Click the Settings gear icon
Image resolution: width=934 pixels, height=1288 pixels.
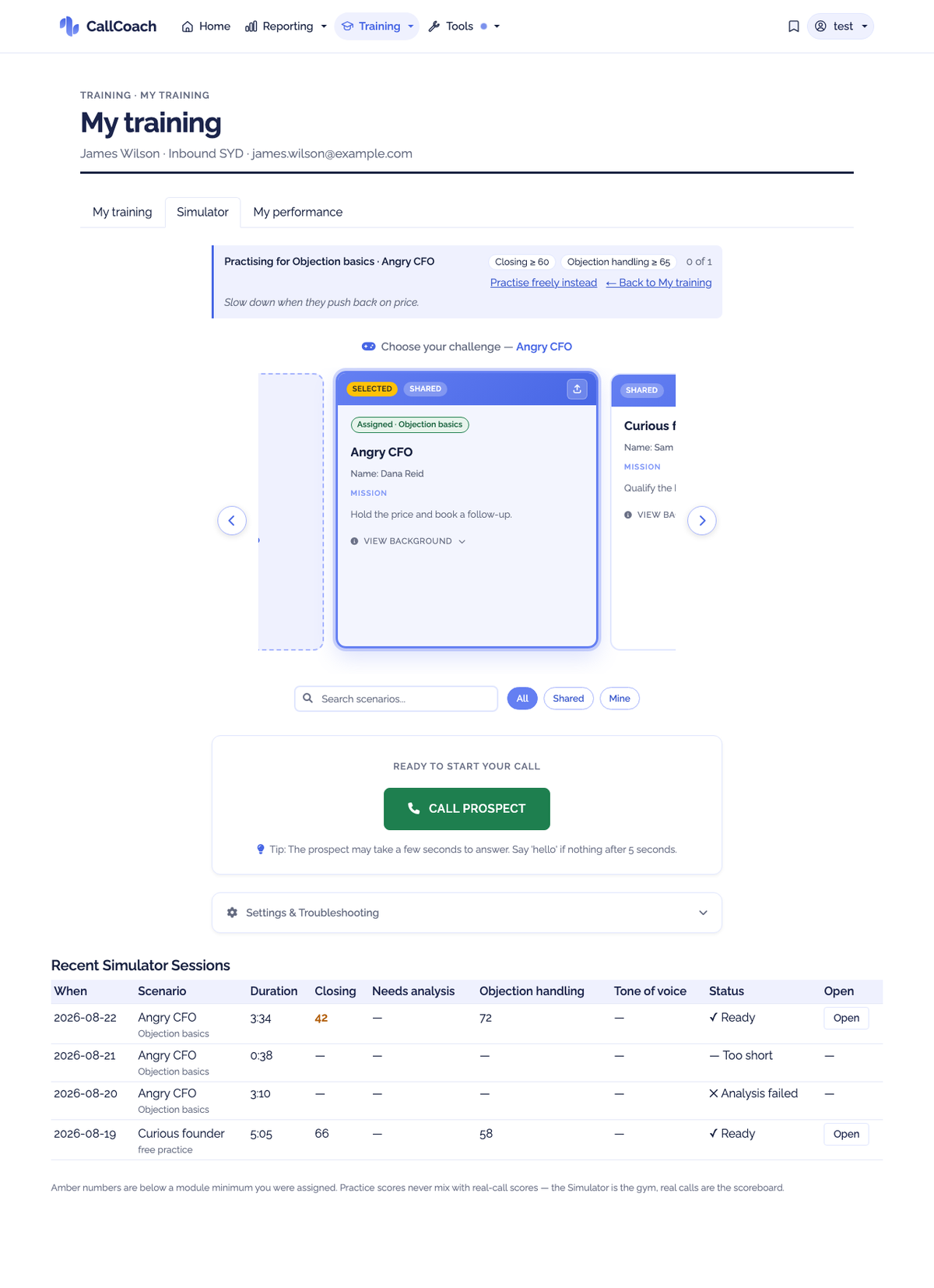coord(232,913)
